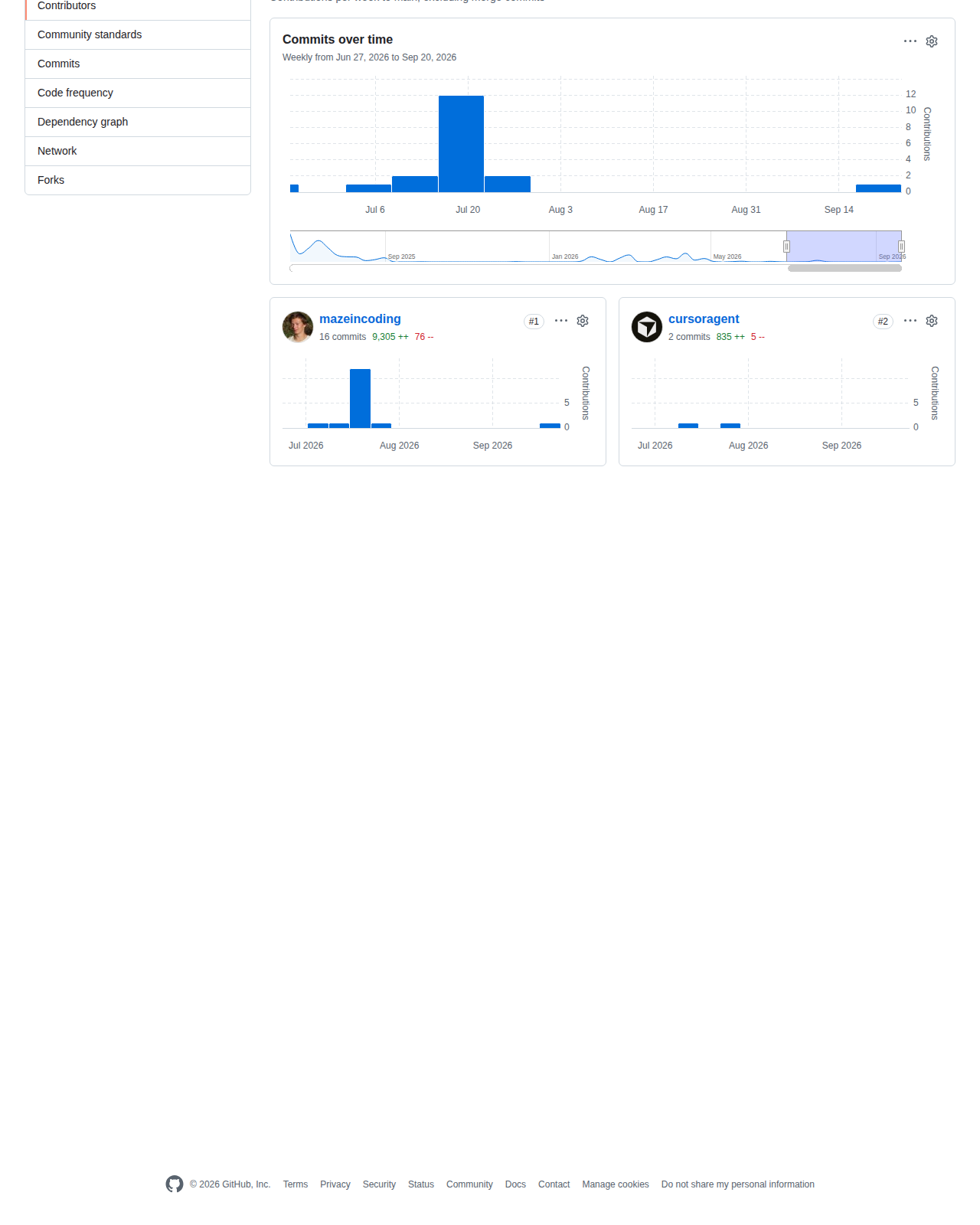980x1225 pixels.
Task: Open mazeincoding profile link
Action: point(360,319)
